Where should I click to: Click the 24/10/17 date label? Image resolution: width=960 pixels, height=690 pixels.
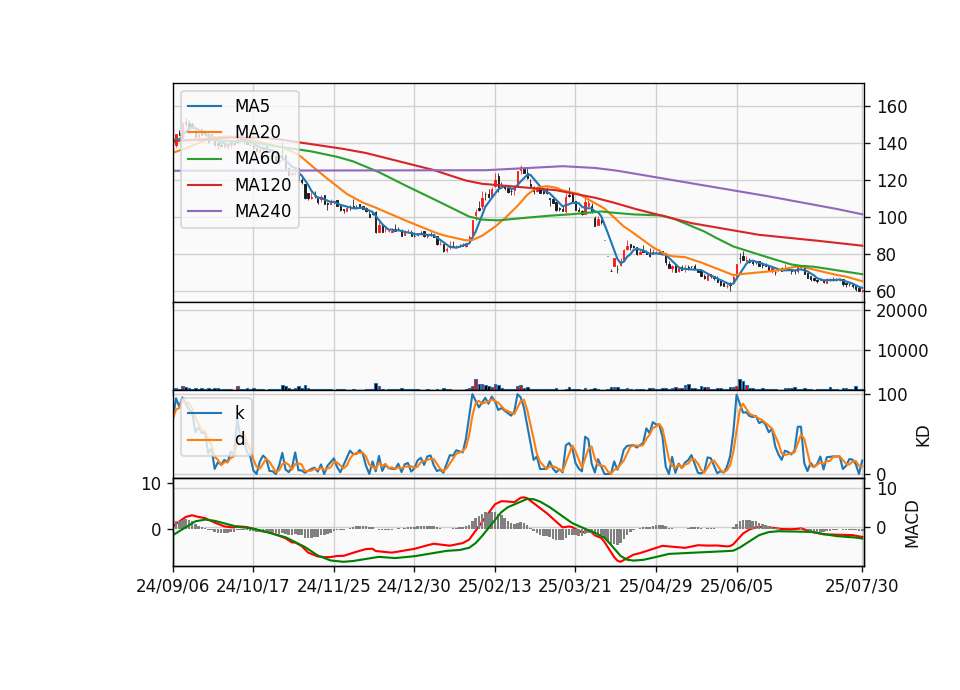[253, 586]
